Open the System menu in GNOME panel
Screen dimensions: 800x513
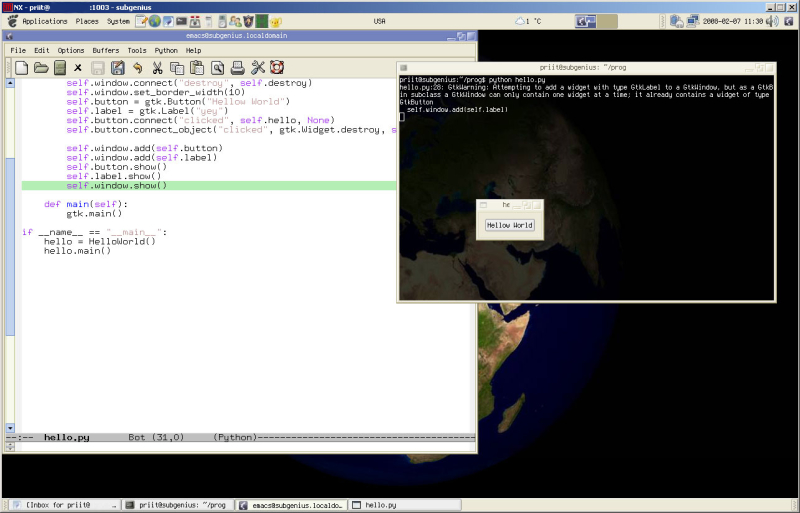(x=118, y=21)
